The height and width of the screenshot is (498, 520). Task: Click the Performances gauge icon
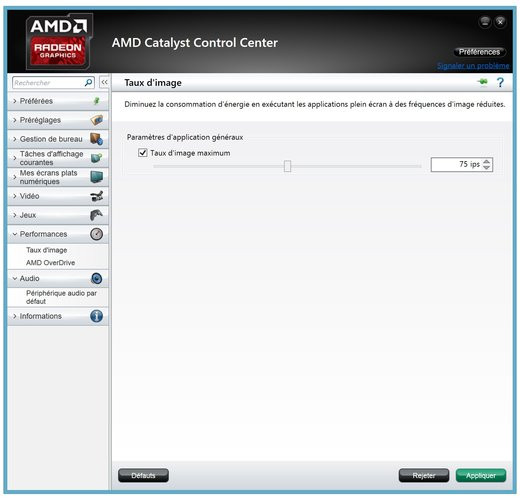coord(96,234)
